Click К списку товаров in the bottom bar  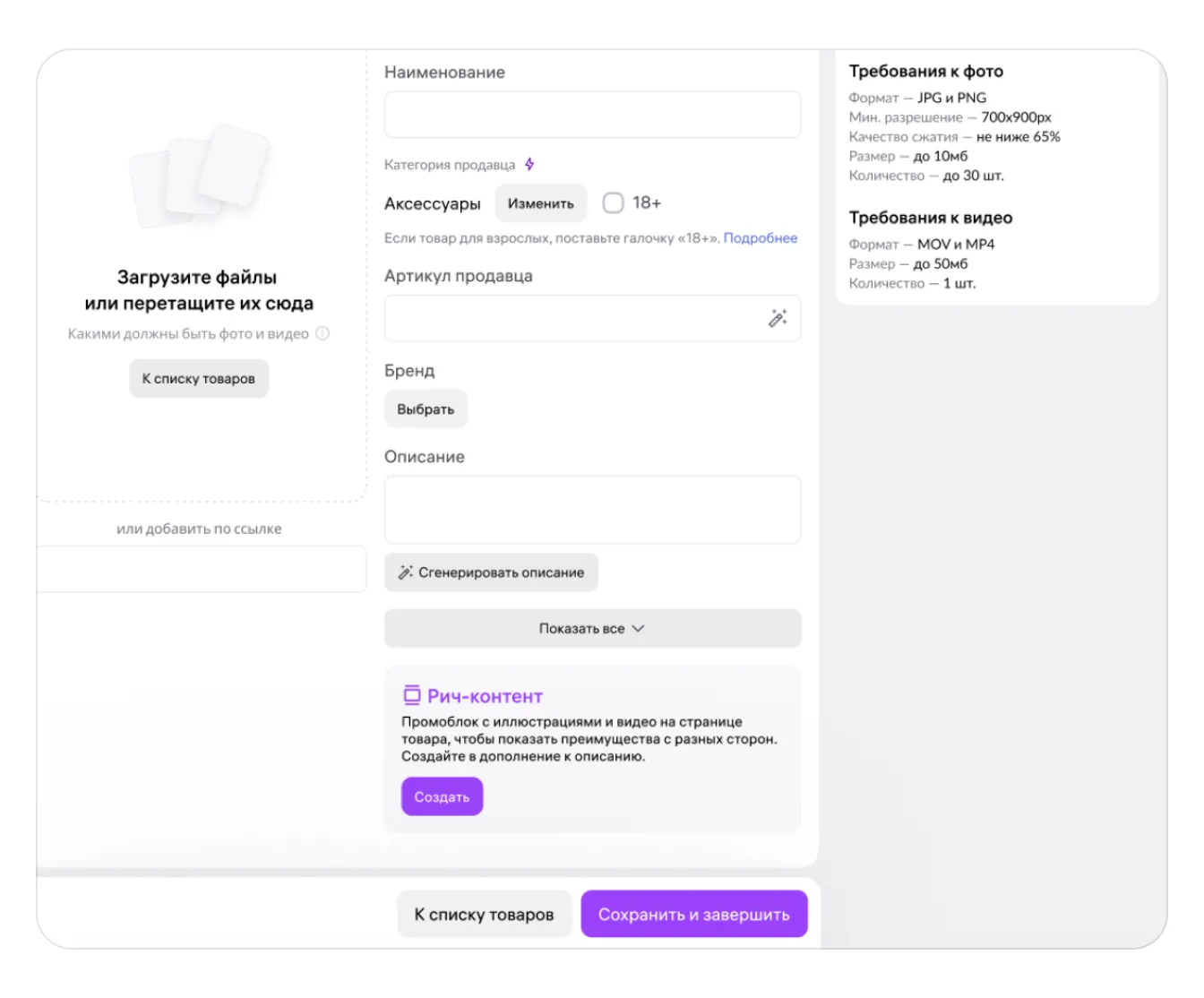[484, 915]
